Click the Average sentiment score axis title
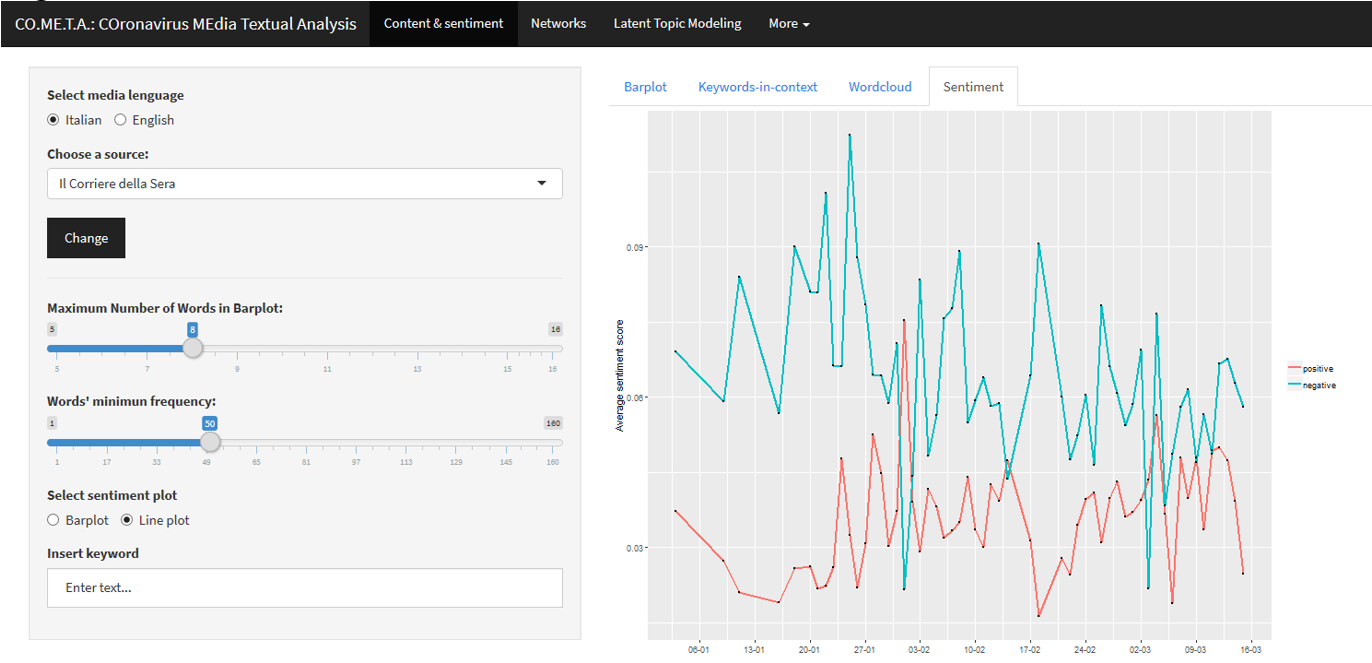Screen dimensions: 1372x663 click(620, 376)
